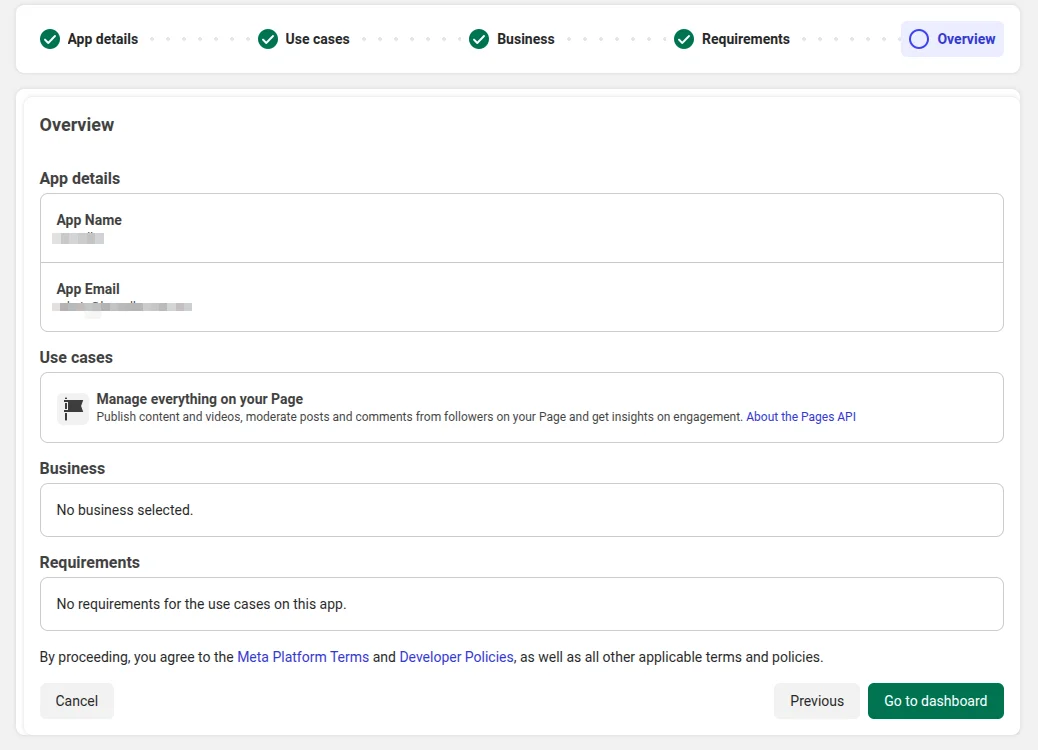Click the green checkmark beside Business step
The image size is (1038, 750).
coord(480,39)
